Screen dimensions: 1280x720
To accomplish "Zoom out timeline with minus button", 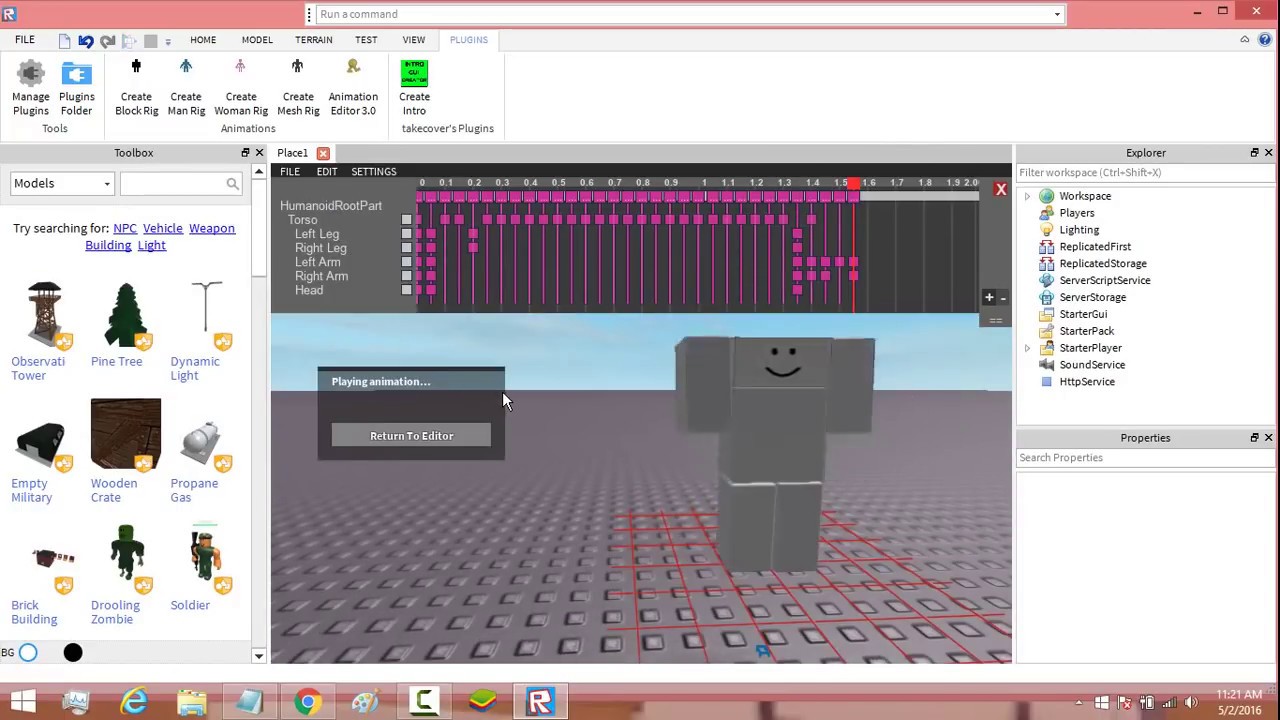I will 1003,298.
